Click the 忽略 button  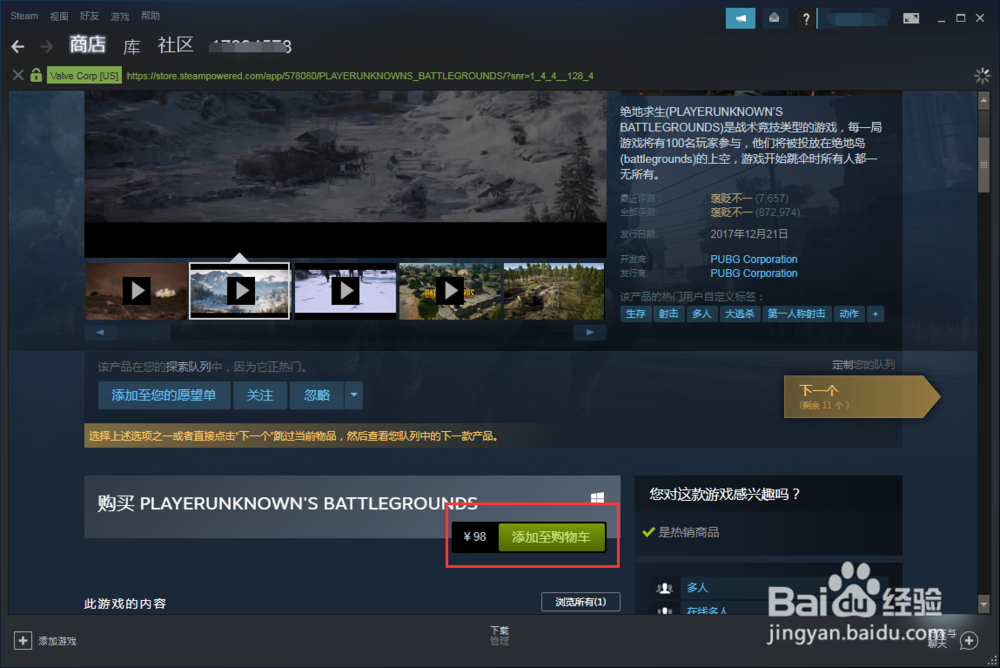[316, 395]
